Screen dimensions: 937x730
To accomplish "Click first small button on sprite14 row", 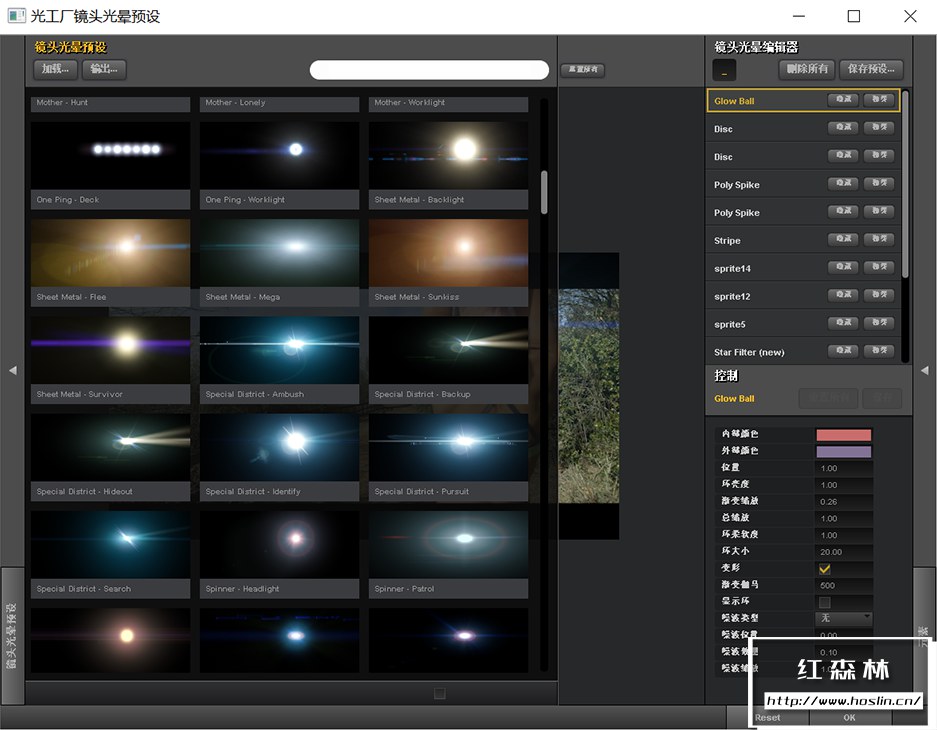I will 843,268.
